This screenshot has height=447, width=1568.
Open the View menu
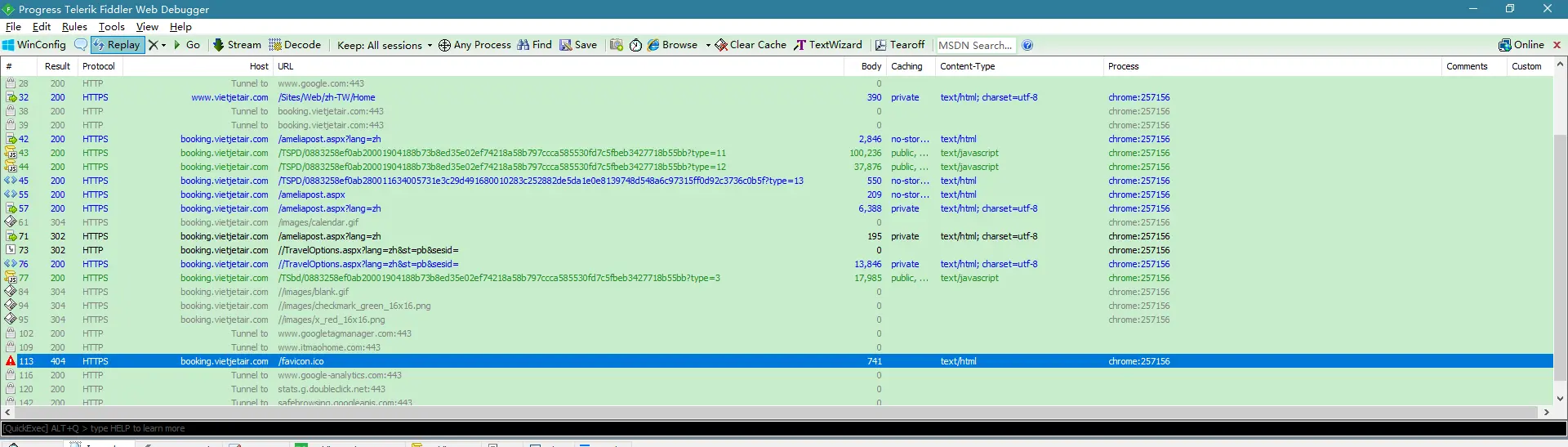tap(147, 26)
